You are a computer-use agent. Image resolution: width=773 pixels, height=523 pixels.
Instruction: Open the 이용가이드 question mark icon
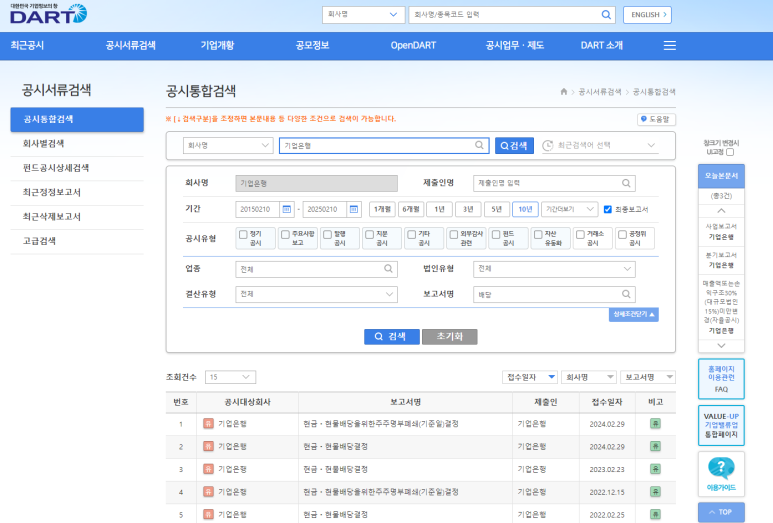[721, 468]
